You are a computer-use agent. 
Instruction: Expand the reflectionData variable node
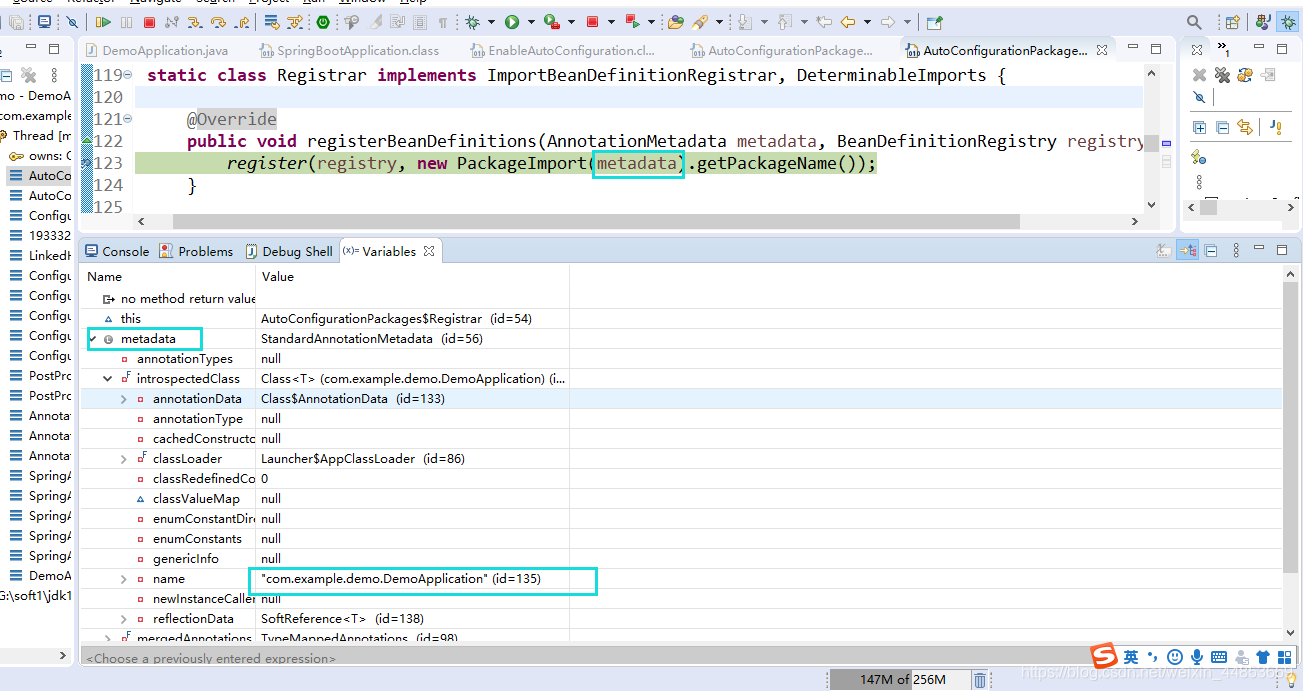(124, 619)
